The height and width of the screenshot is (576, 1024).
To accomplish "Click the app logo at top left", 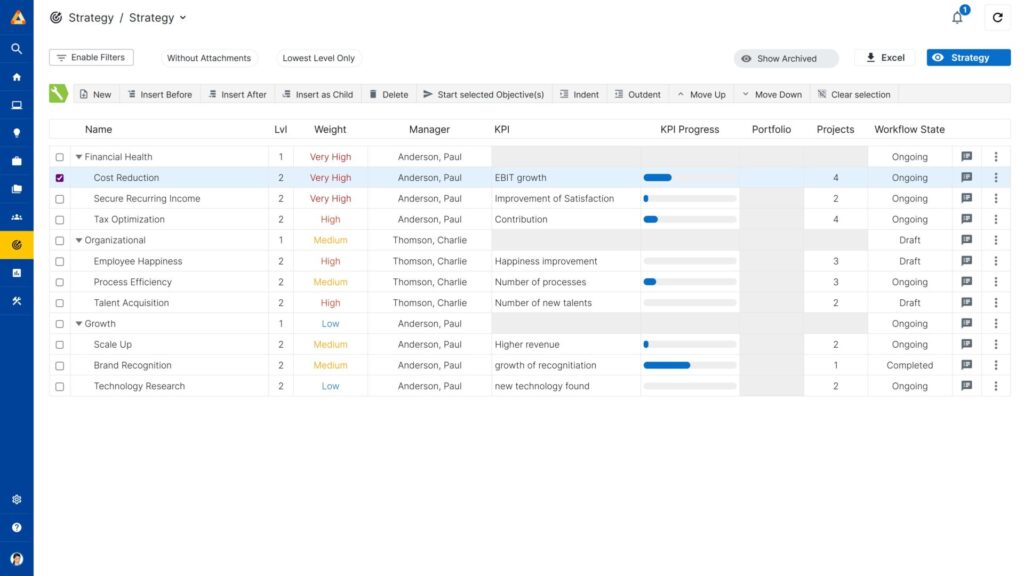I will [18, 17].
